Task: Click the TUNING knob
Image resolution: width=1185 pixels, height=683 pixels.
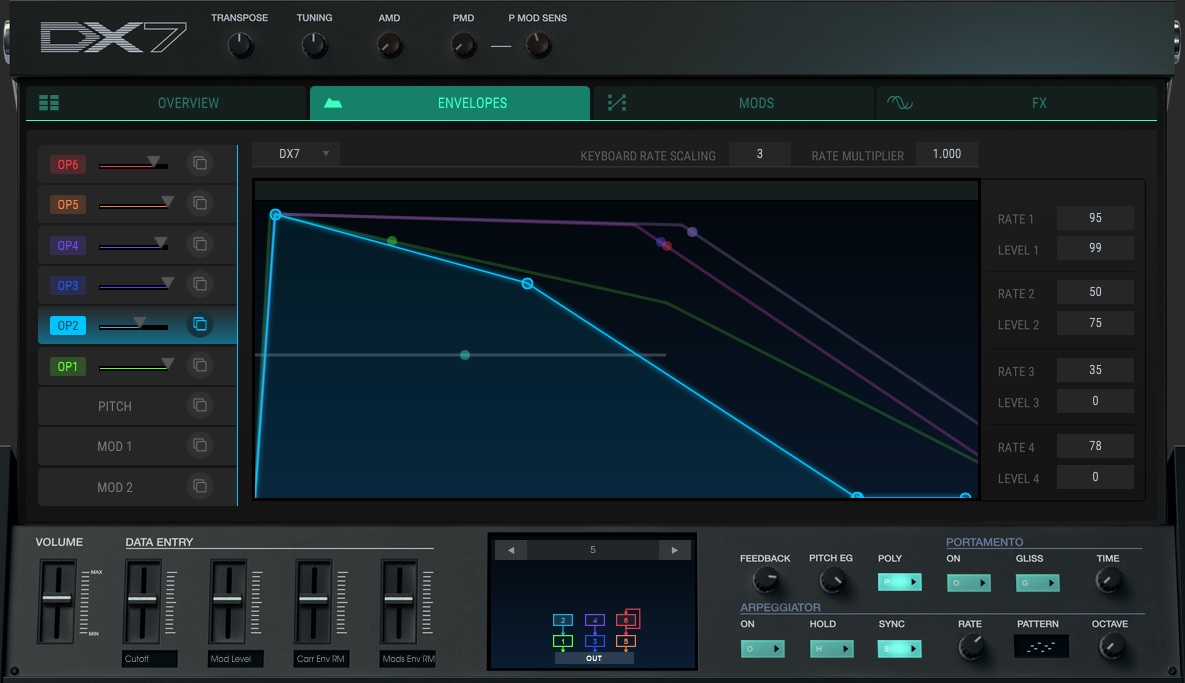Action: pos(314,46)
